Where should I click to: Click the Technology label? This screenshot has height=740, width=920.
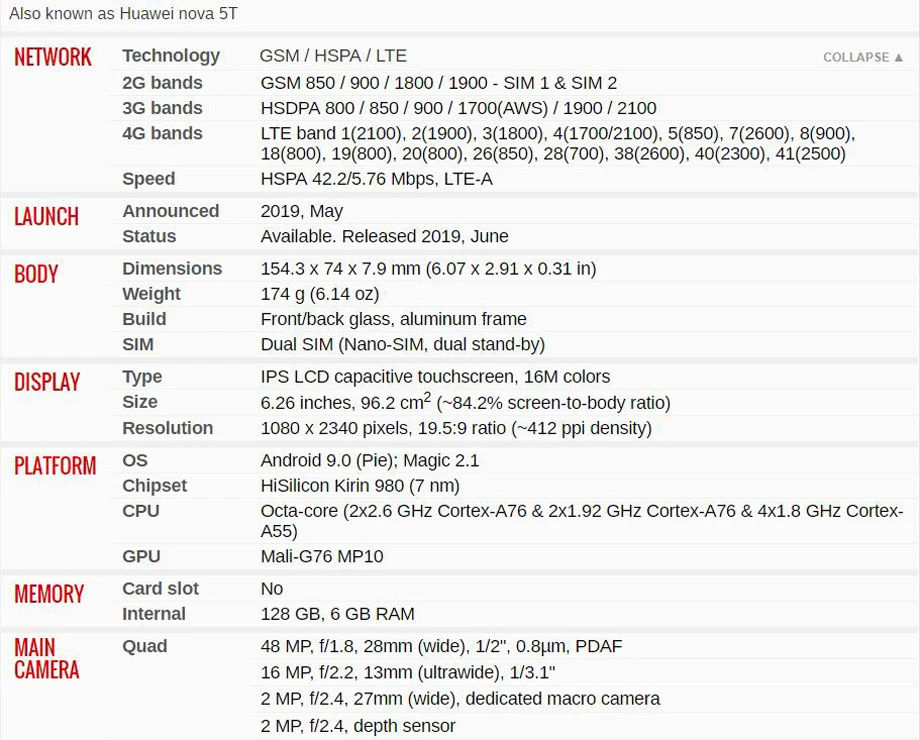[171, 56]
